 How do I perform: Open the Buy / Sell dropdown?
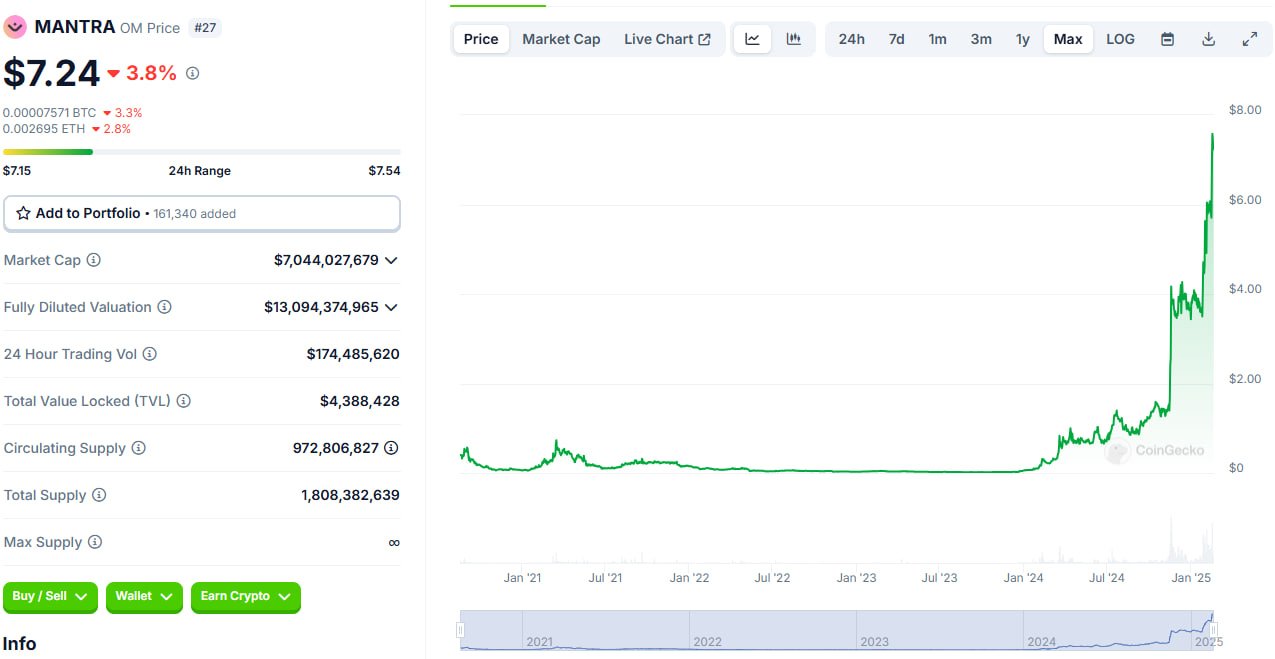tap(50, 597)
